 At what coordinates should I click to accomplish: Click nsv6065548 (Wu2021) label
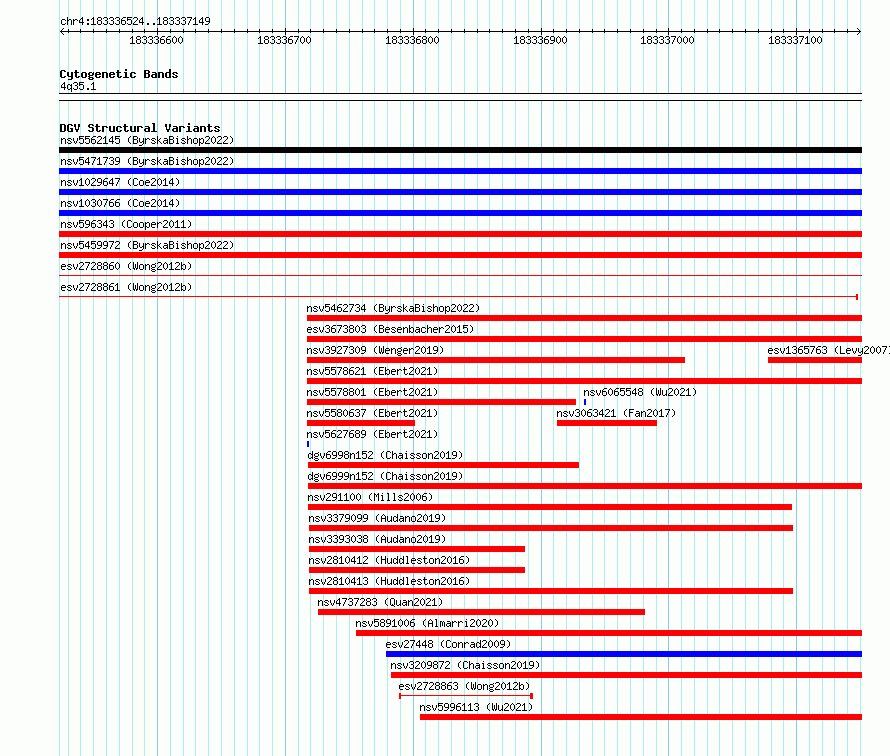(640, 392)
